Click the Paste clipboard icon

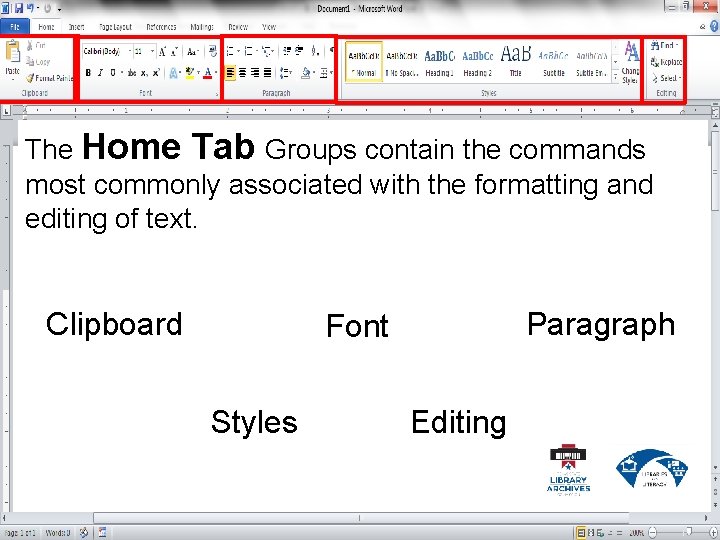[12, 51]
